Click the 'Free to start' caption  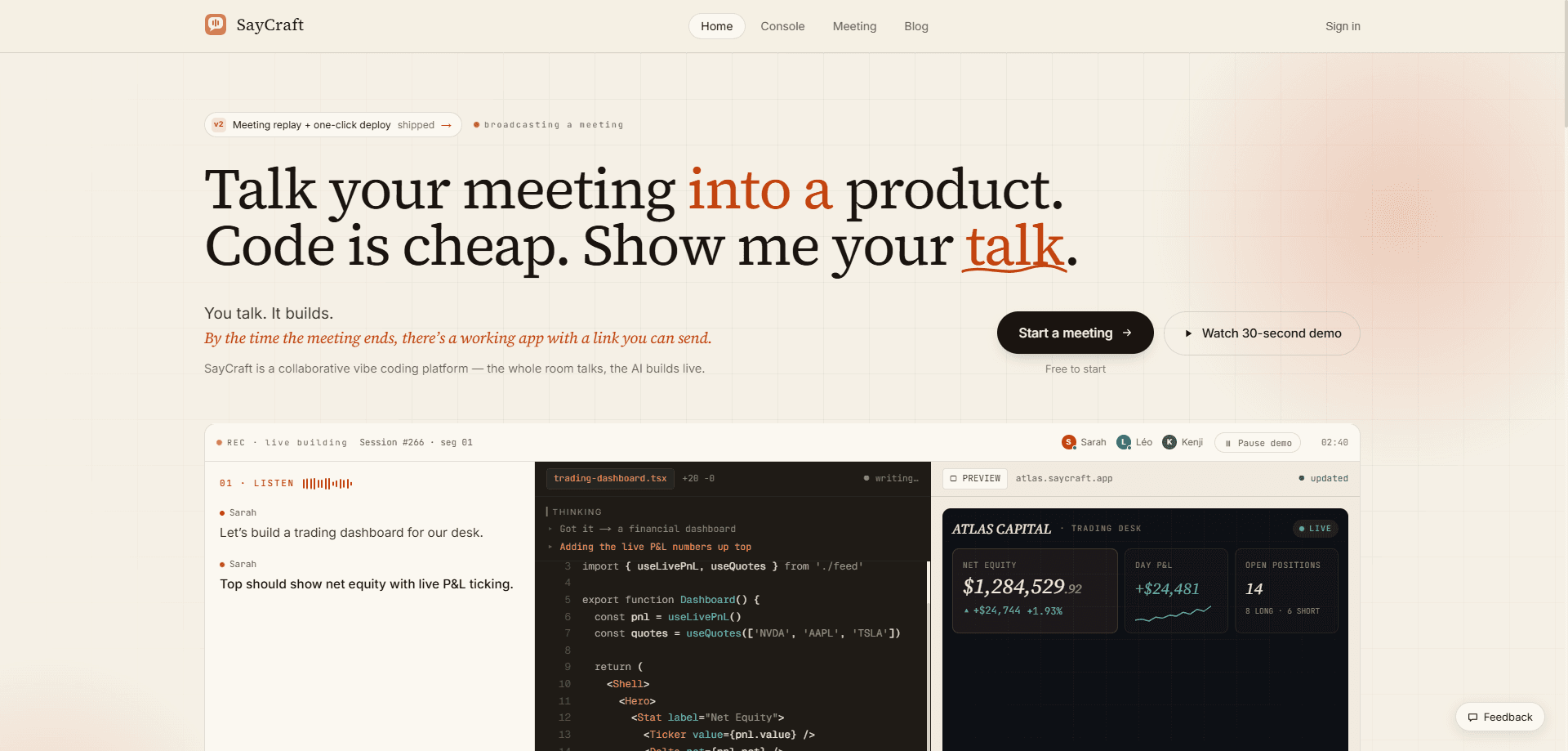click(1075, 369)
